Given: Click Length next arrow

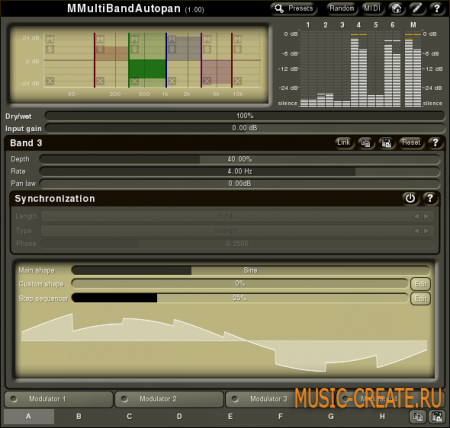Looking at the screenshot, I should tap(426, 216).
